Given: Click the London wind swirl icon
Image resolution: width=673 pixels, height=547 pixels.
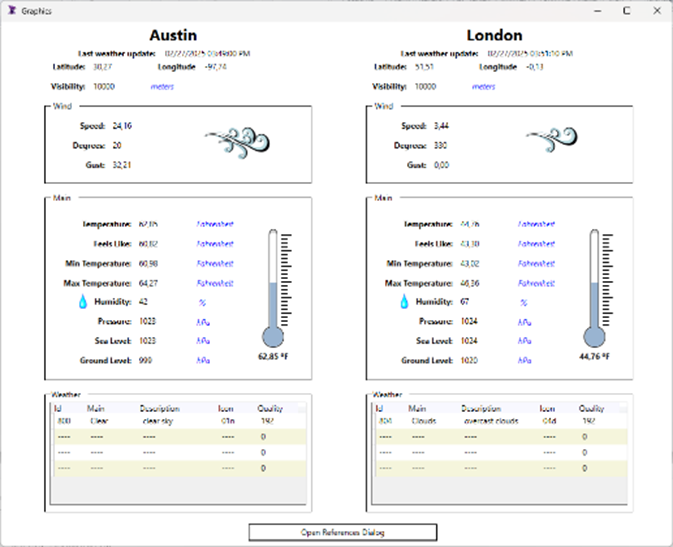Looking at the screenshot, I should click(562, 143).
